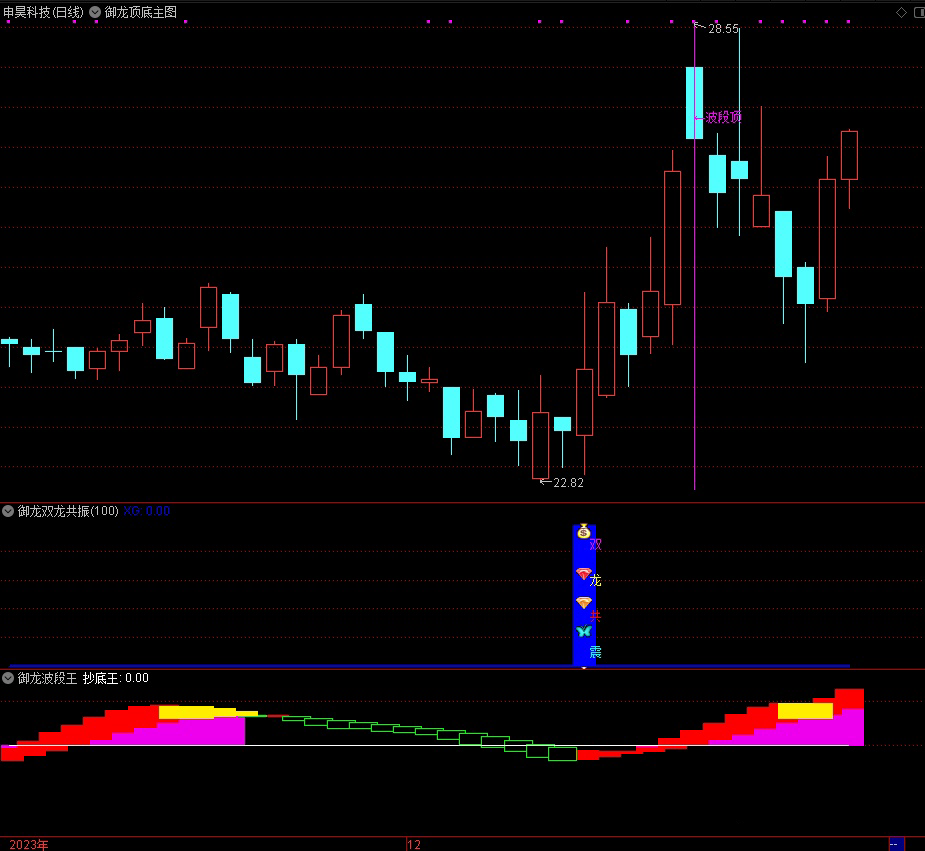925x851 pixels.
Task: Click the blue button at bottom-right of time axis
Action: [896, 844]
